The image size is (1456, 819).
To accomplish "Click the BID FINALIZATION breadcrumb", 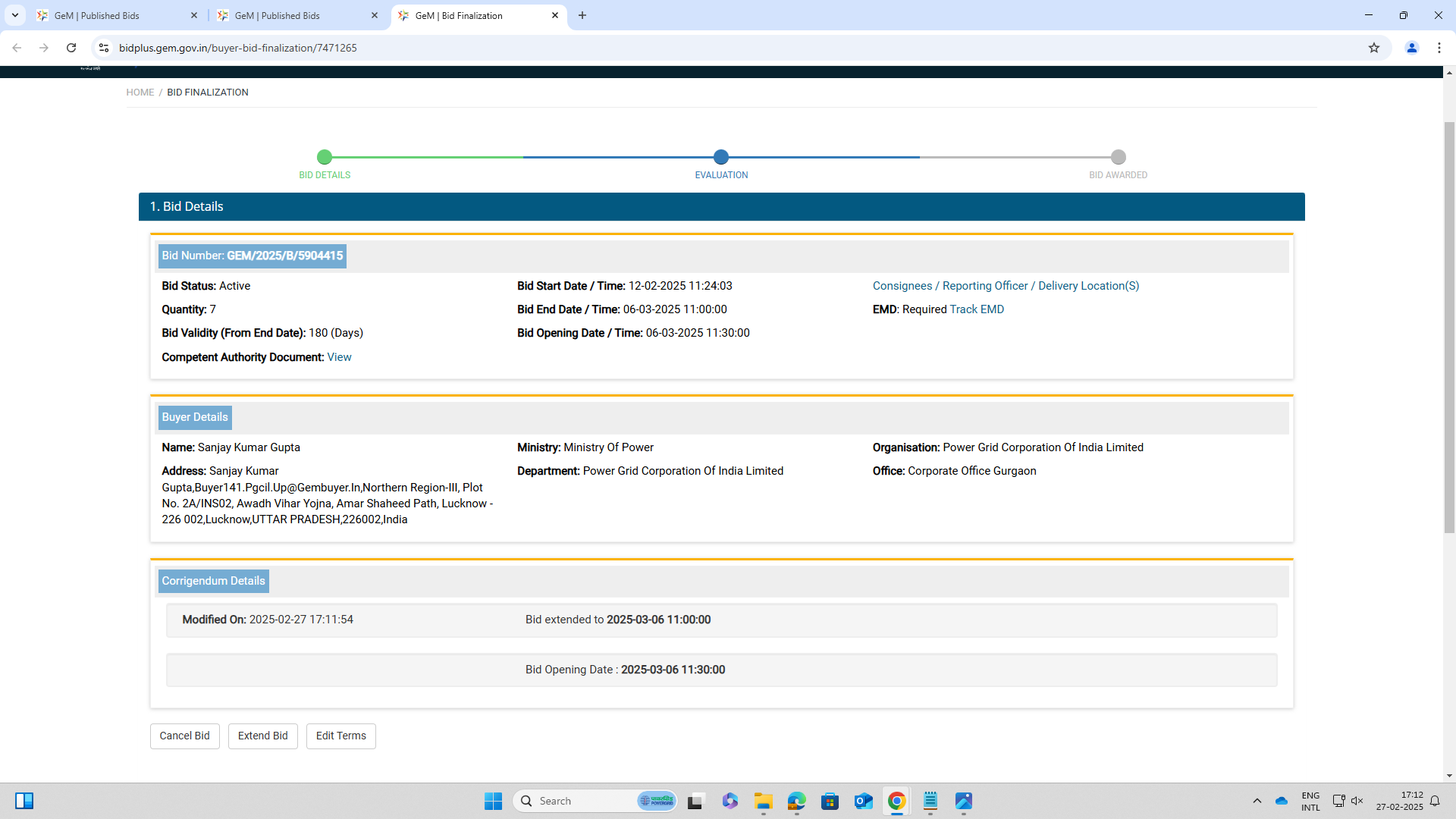I will (x=208, y=93).
